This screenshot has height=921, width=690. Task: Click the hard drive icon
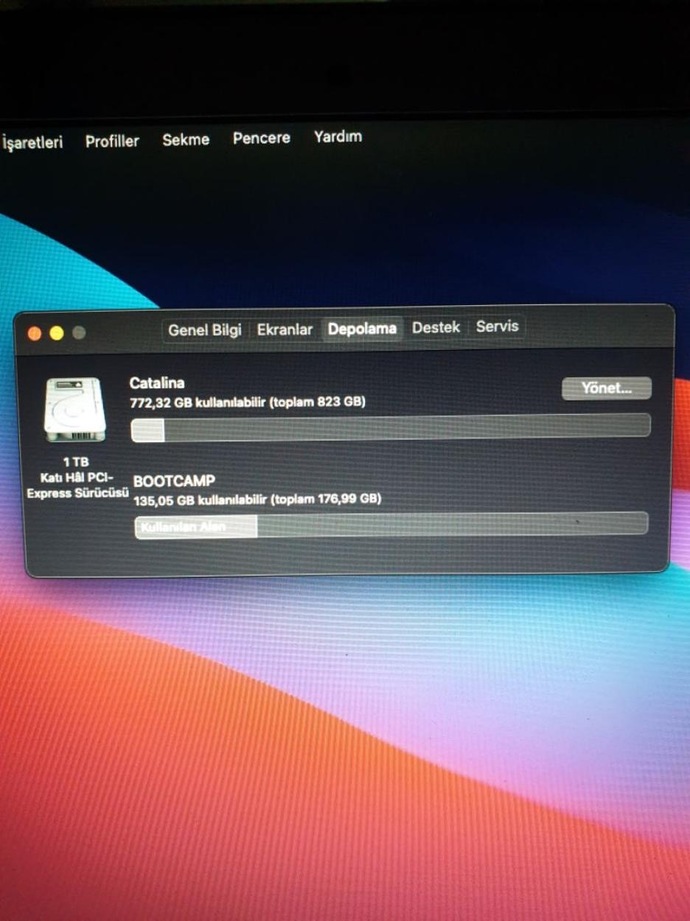[x=75, y=410]
